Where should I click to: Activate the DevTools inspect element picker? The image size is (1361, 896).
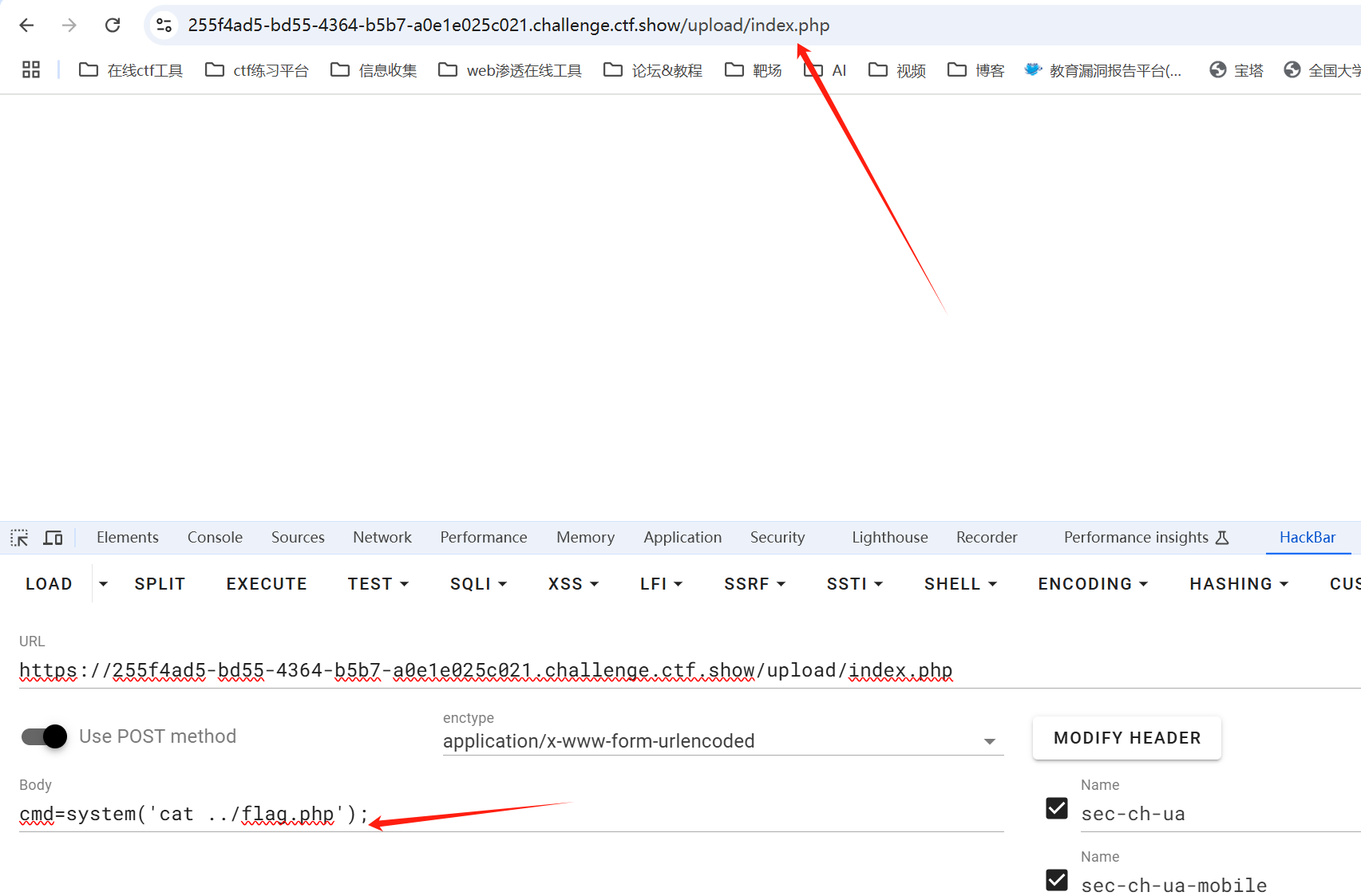pos(19,538)
